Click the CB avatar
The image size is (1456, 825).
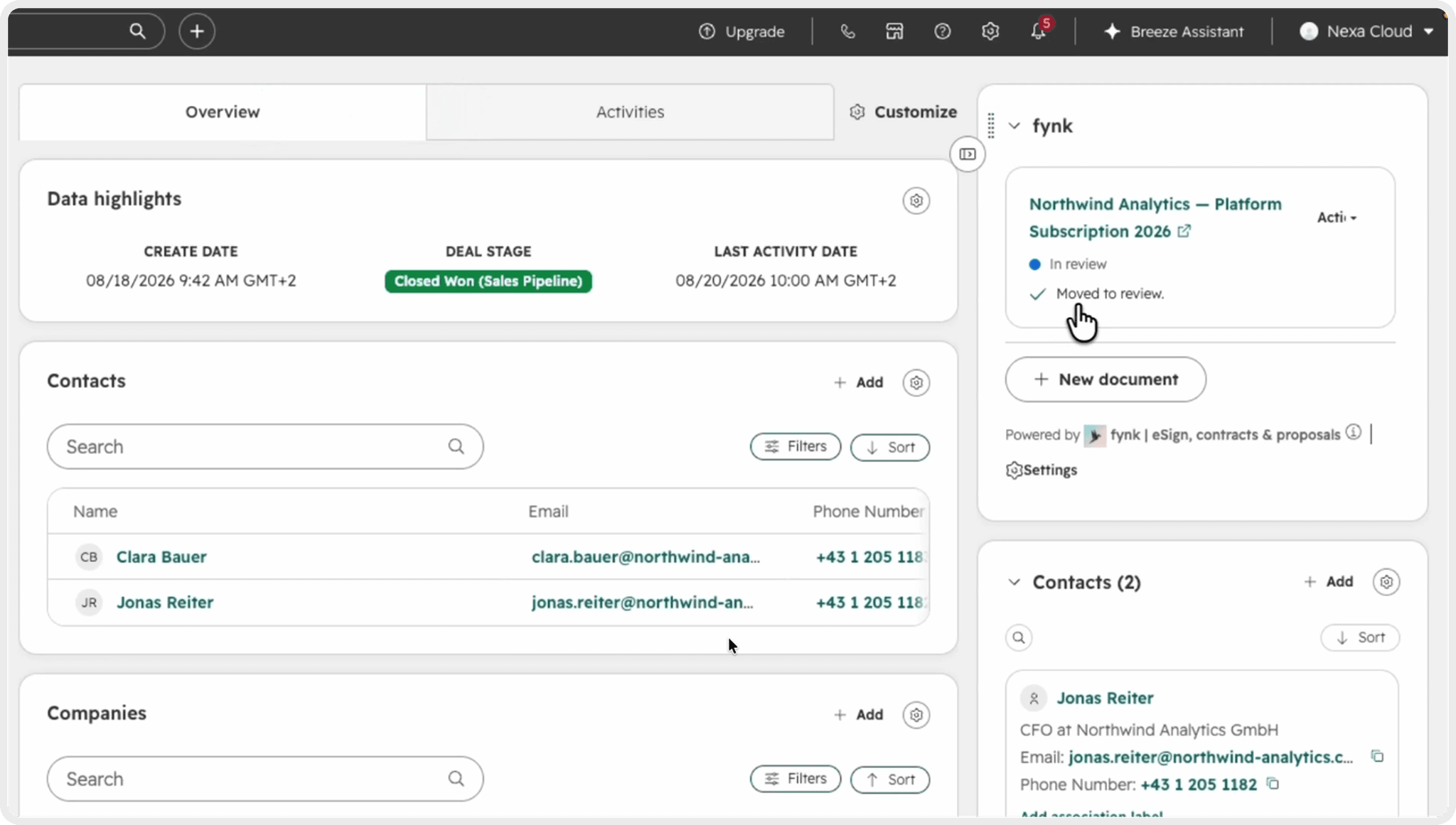[x=89, y=557]
